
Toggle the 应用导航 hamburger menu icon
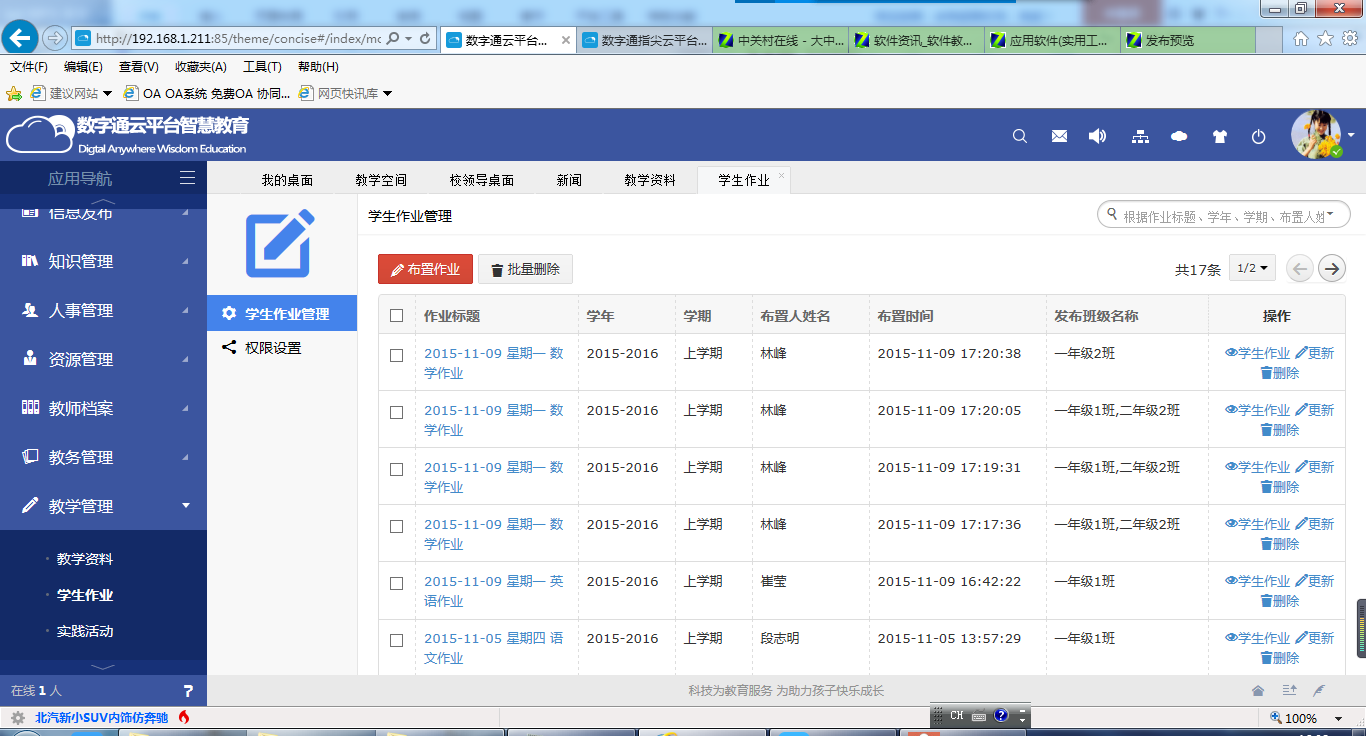click(x=187, y=178)
